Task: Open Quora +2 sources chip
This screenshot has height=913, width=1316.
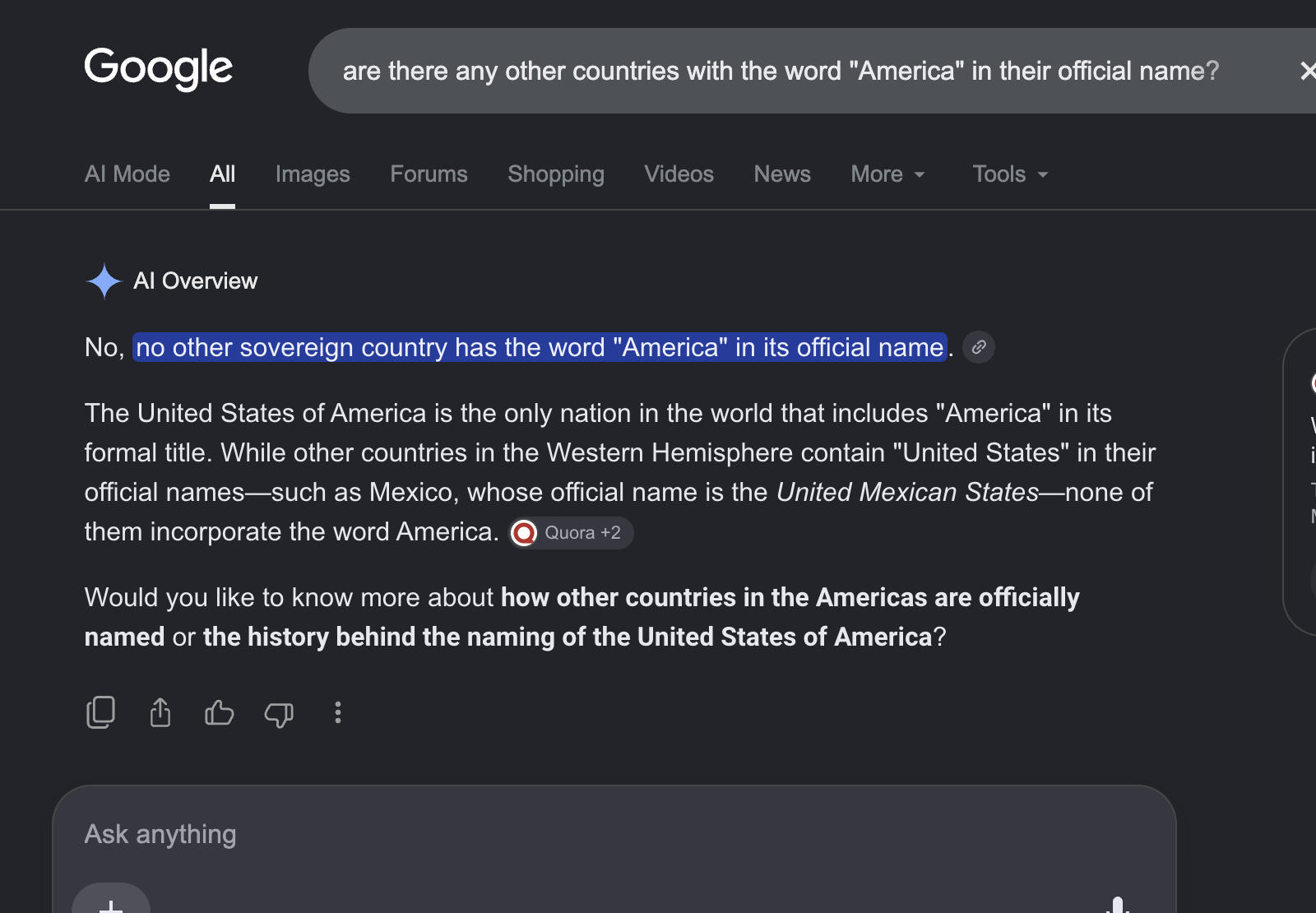Action: click(x=572, y=533)
